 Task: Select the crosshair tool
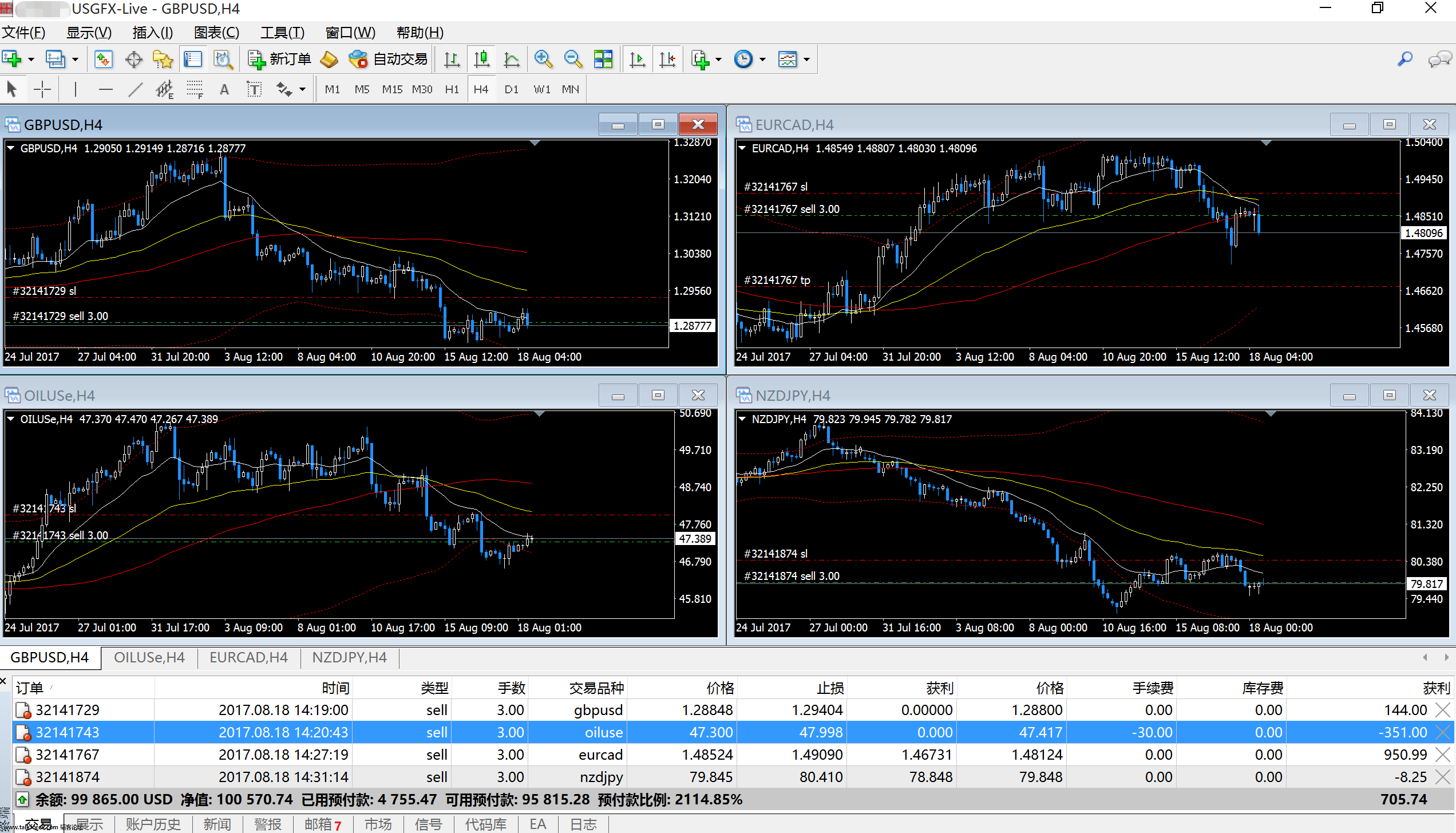(x=42, y=89)
